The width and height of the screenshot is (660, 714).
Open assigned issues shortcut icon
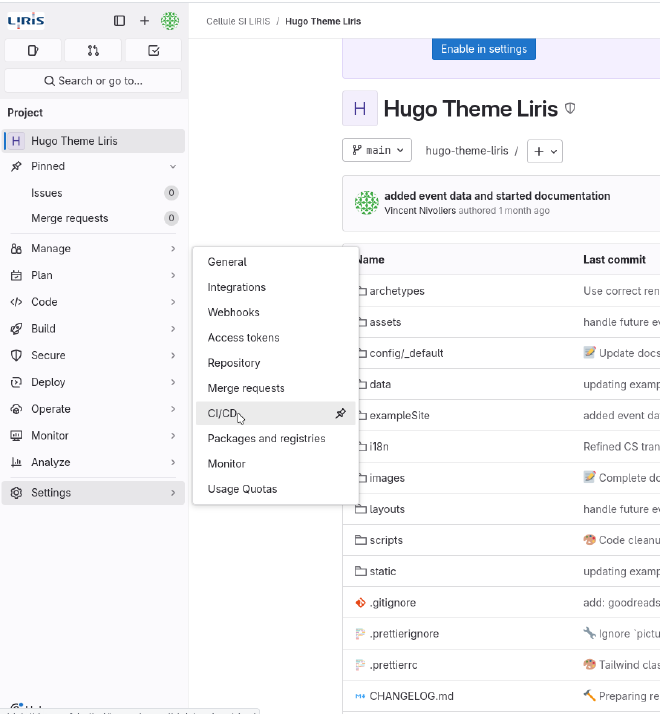click(x=33, y=50)
